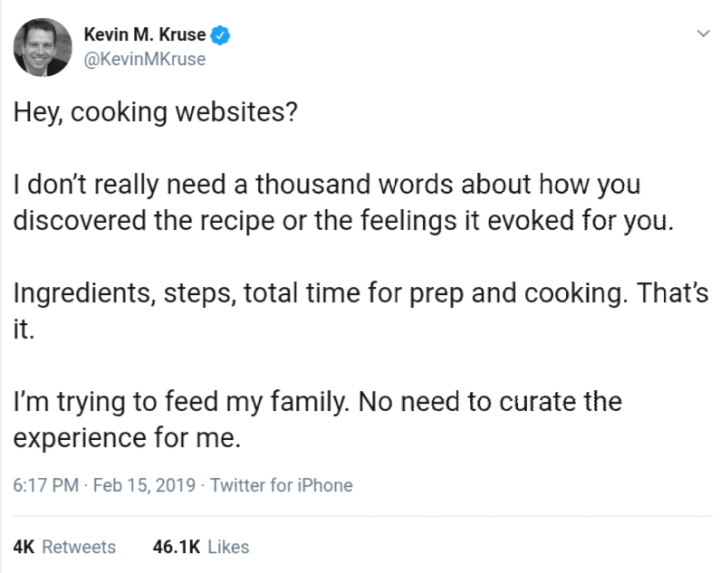Click the line starting "Ingredients, steps"
Viewport: 720px width, 573px height.
361,294
